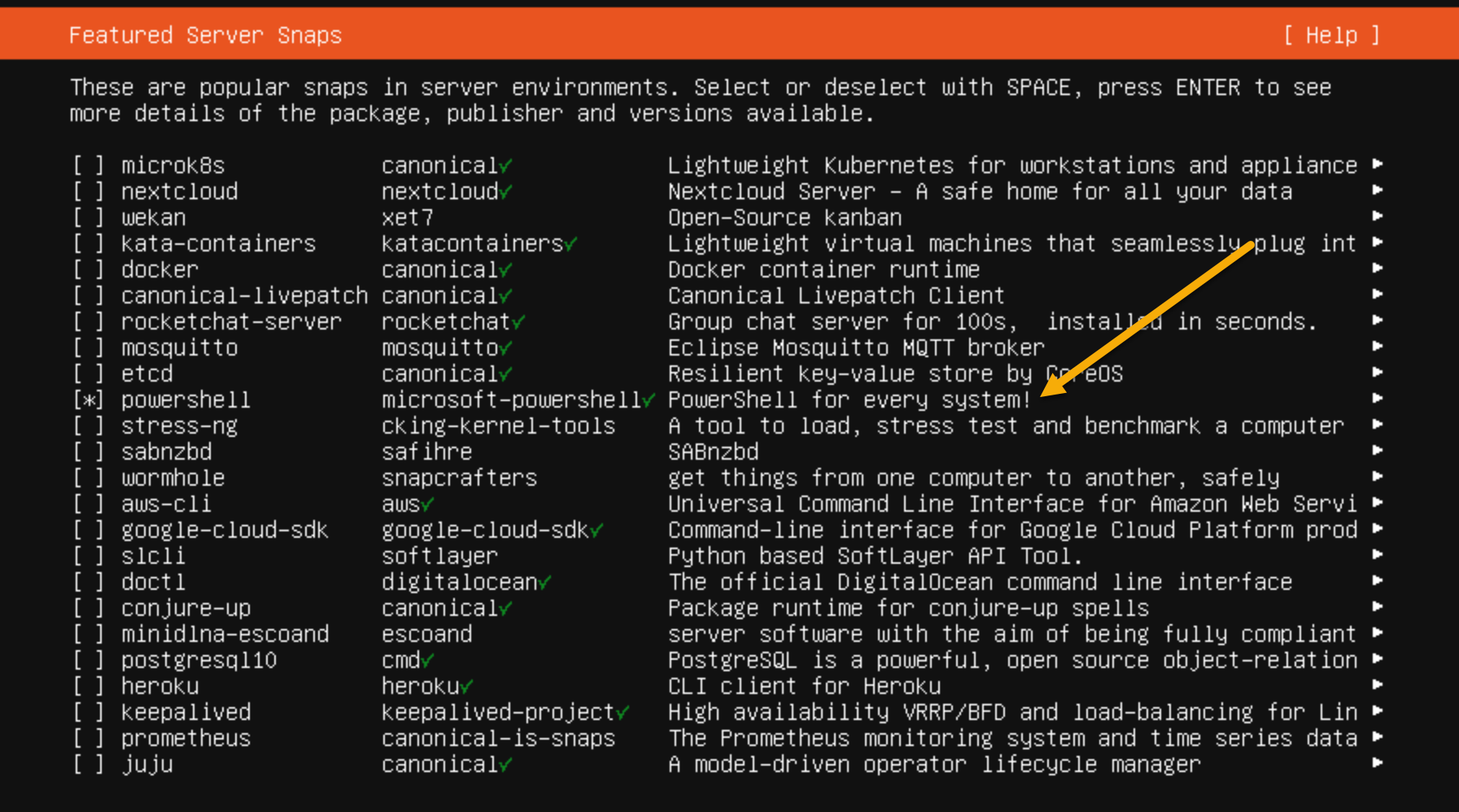Select the wormhole snap name
Screen dimensions: 1459x812
[x=173, y=478]
